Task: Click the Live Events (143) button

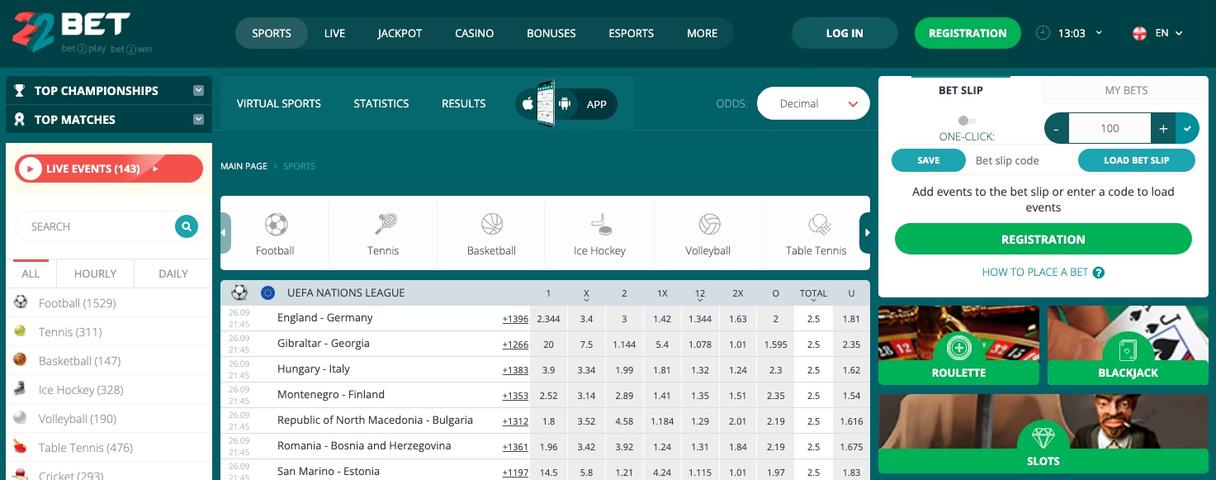Action: [109, 169]
